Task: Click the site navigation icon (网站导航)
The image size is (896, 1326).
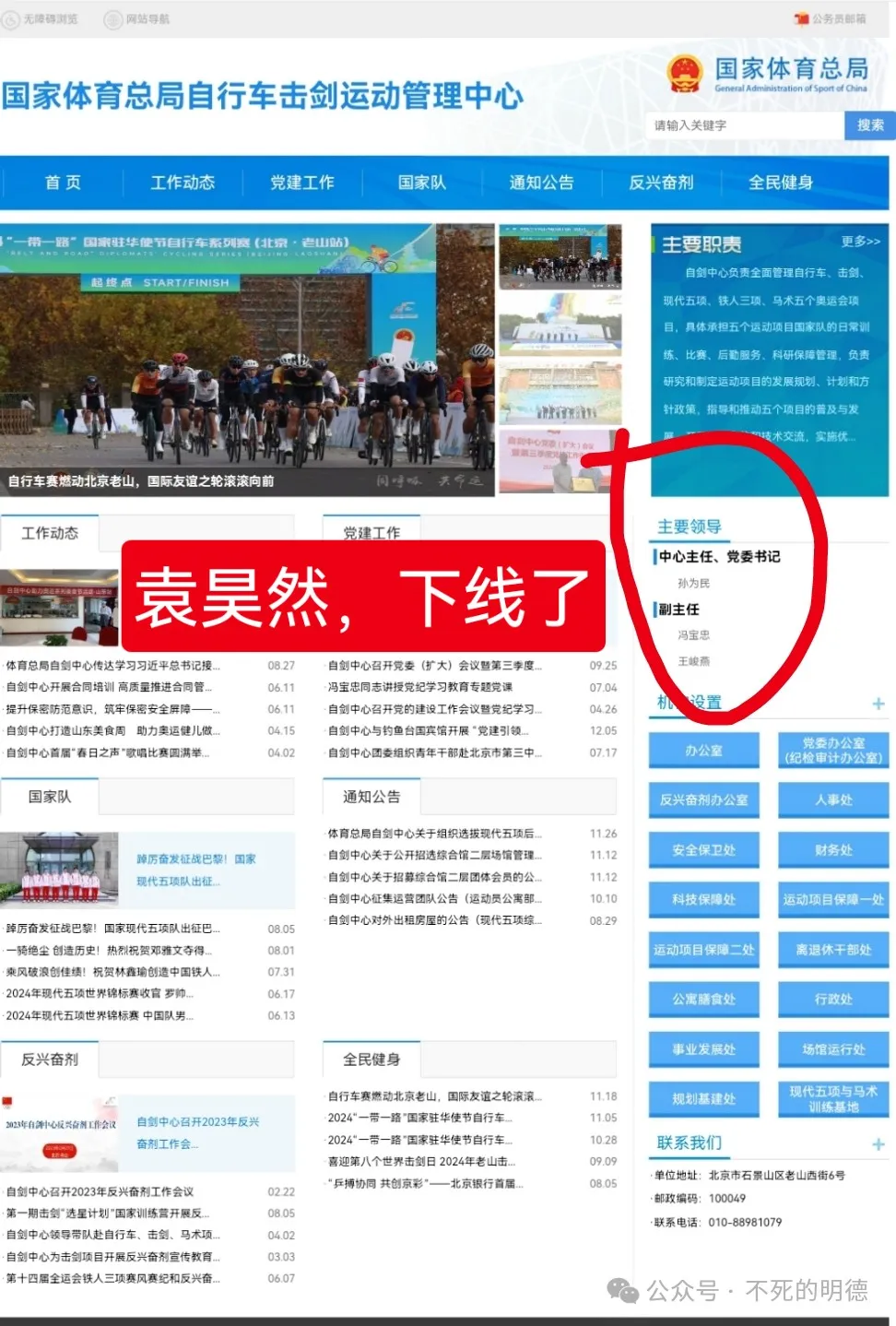Action: point(113,18)
